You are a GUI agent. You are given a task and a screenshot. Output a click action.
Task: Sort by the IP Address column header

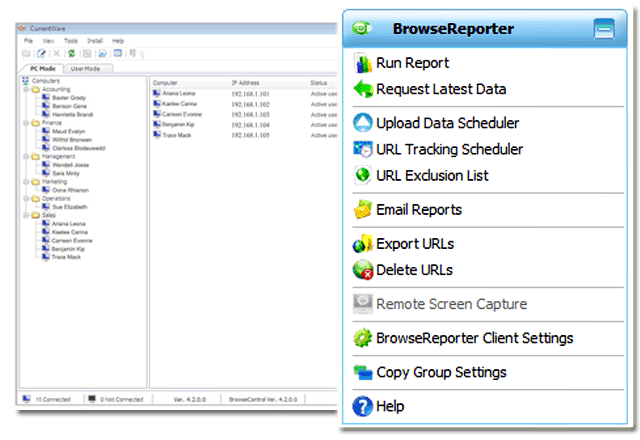pos(245,83)
